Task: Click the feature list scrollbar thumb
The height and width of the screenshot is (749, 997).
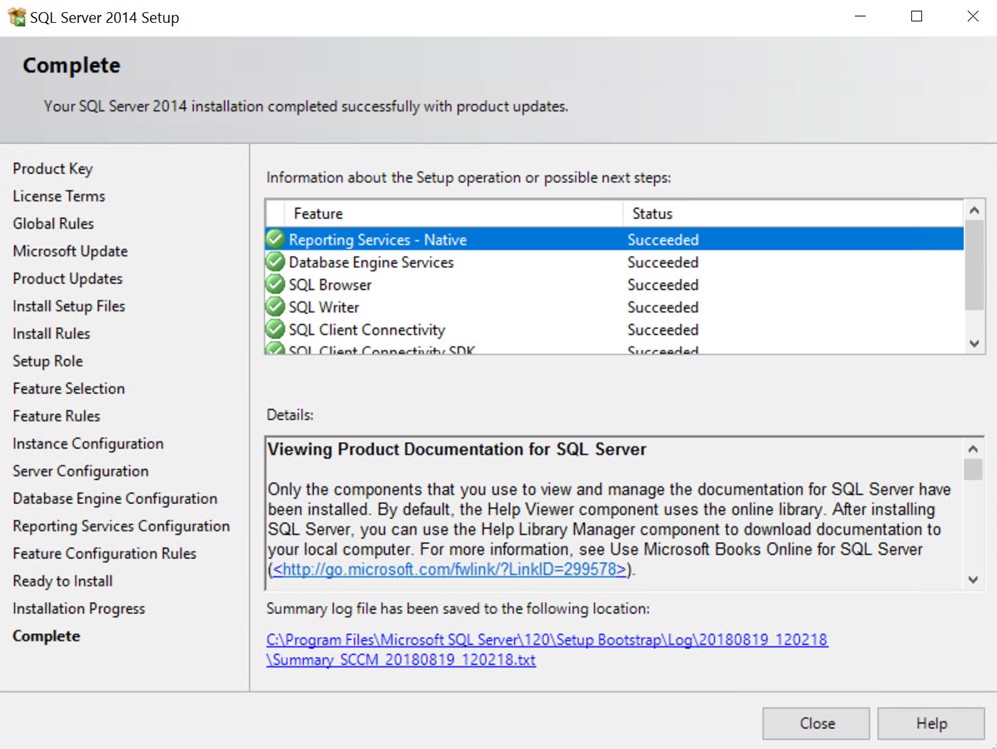Action: tap(974, 265)
